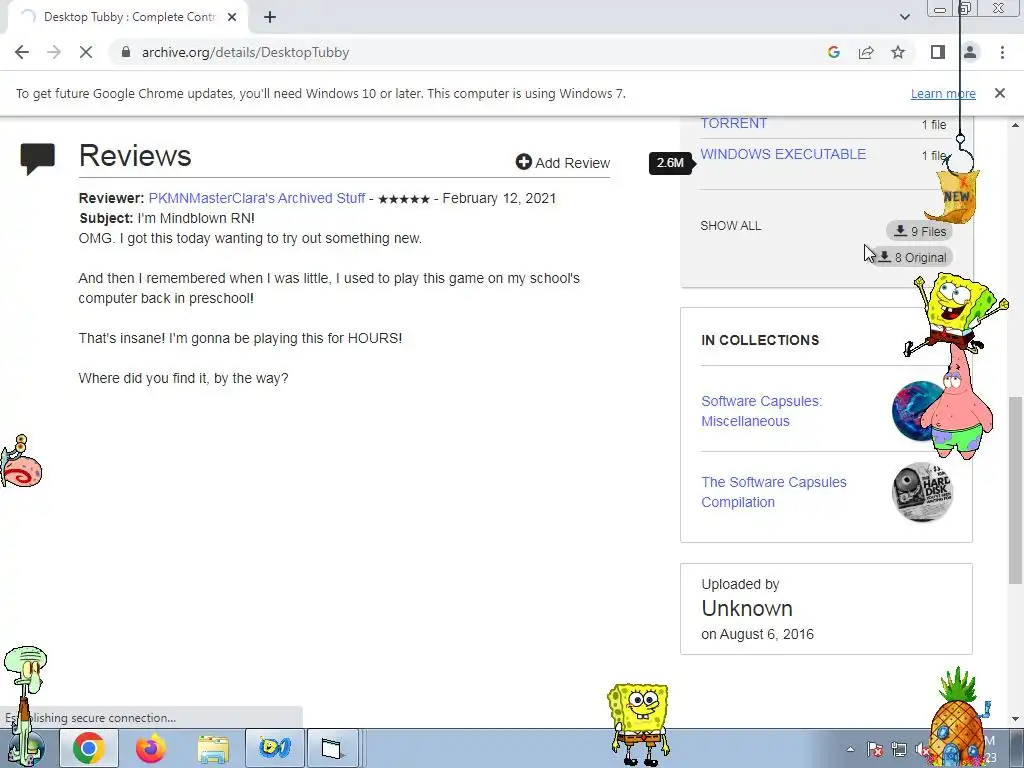Click the Reviews speech bubble icon

click(37, 159)
